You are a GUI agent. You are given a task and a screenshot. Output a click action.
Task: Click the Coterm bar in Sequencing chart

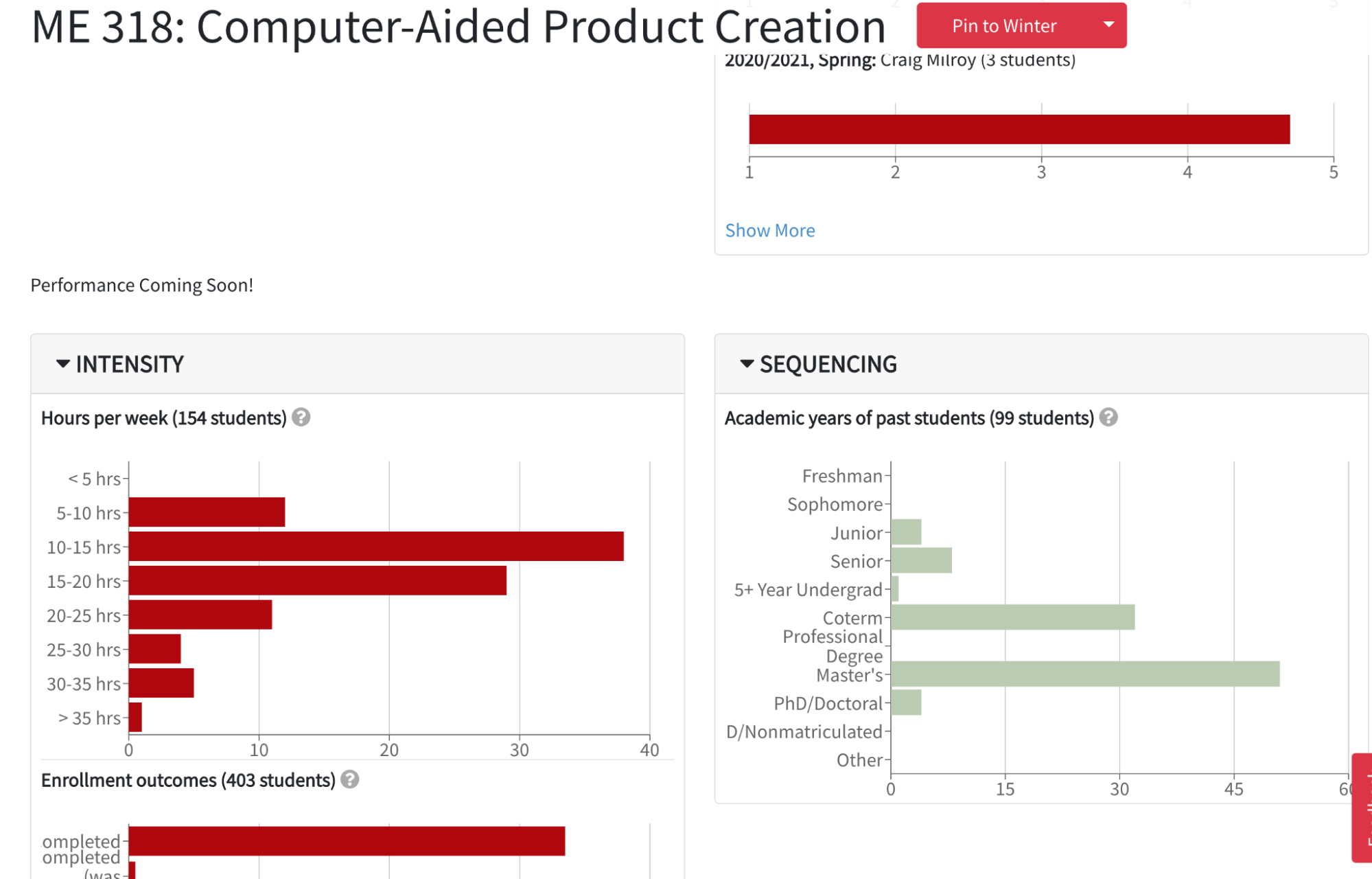point(1012,617)
